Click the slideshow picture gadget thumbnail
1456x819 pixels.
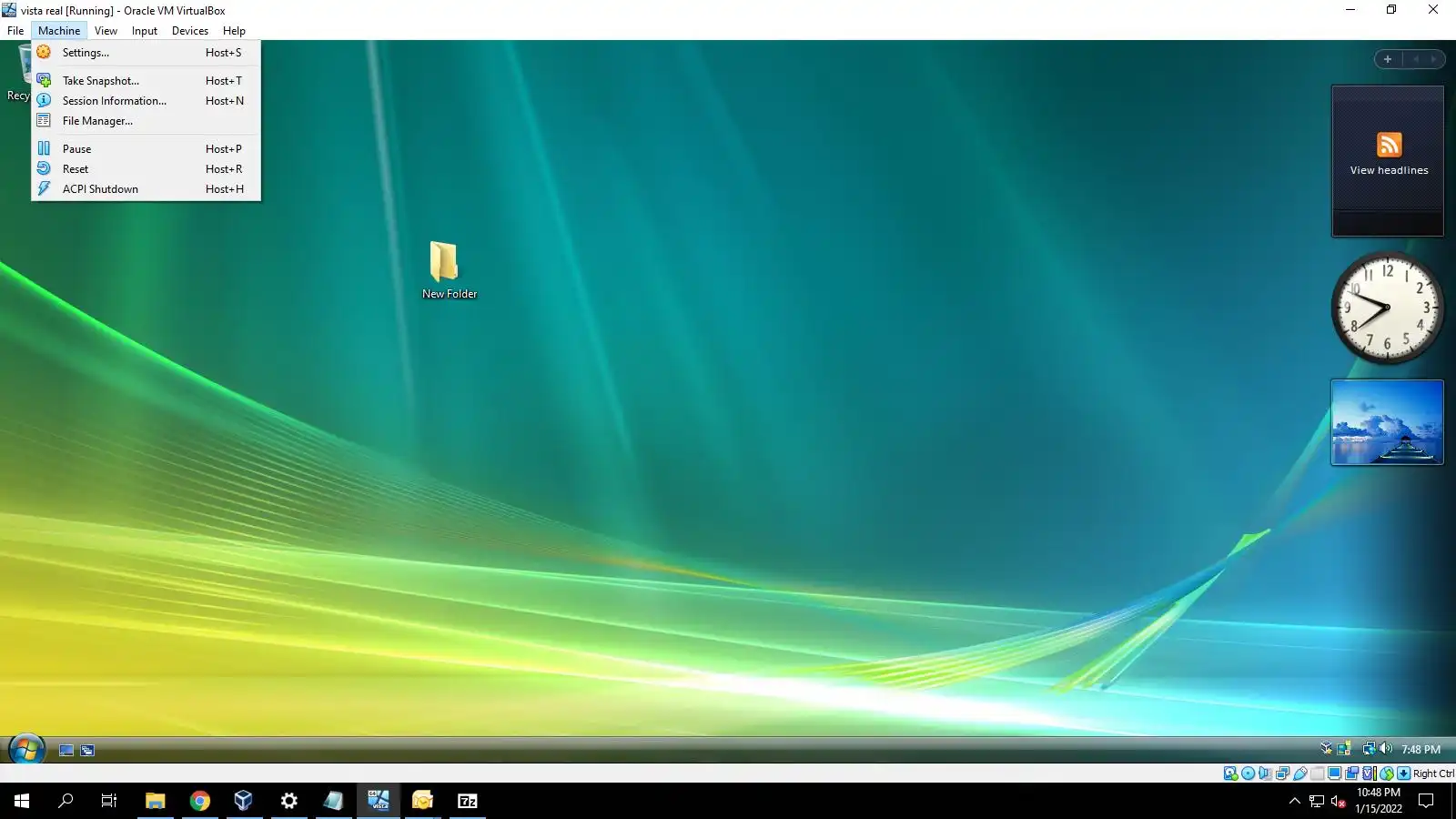[x=1387, y=422]
